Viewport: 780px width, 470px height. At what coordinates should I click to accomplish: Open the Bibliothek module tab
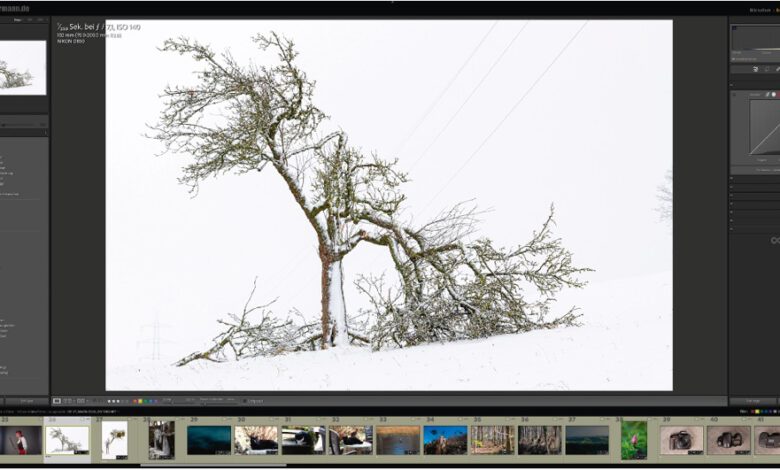(760, 9)
